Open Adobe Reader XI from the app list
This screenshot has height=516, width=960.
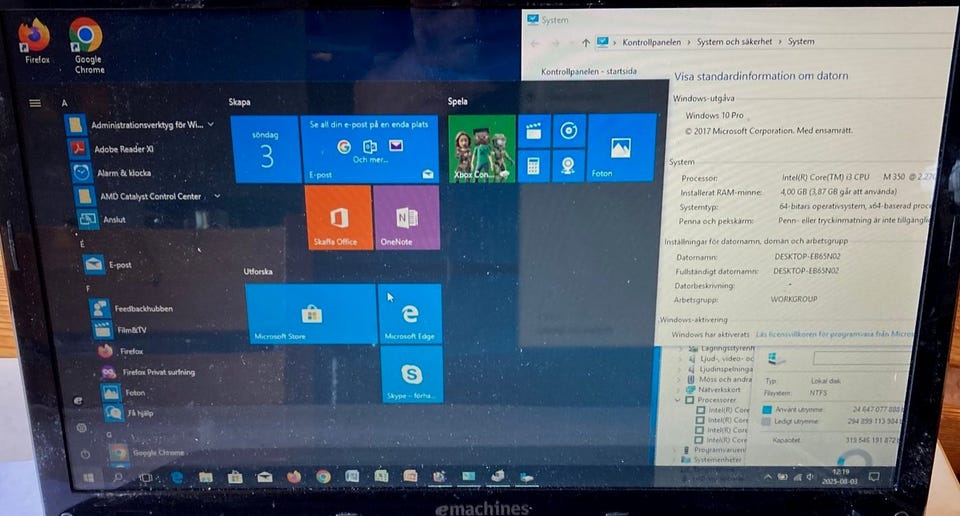[110, 149]
